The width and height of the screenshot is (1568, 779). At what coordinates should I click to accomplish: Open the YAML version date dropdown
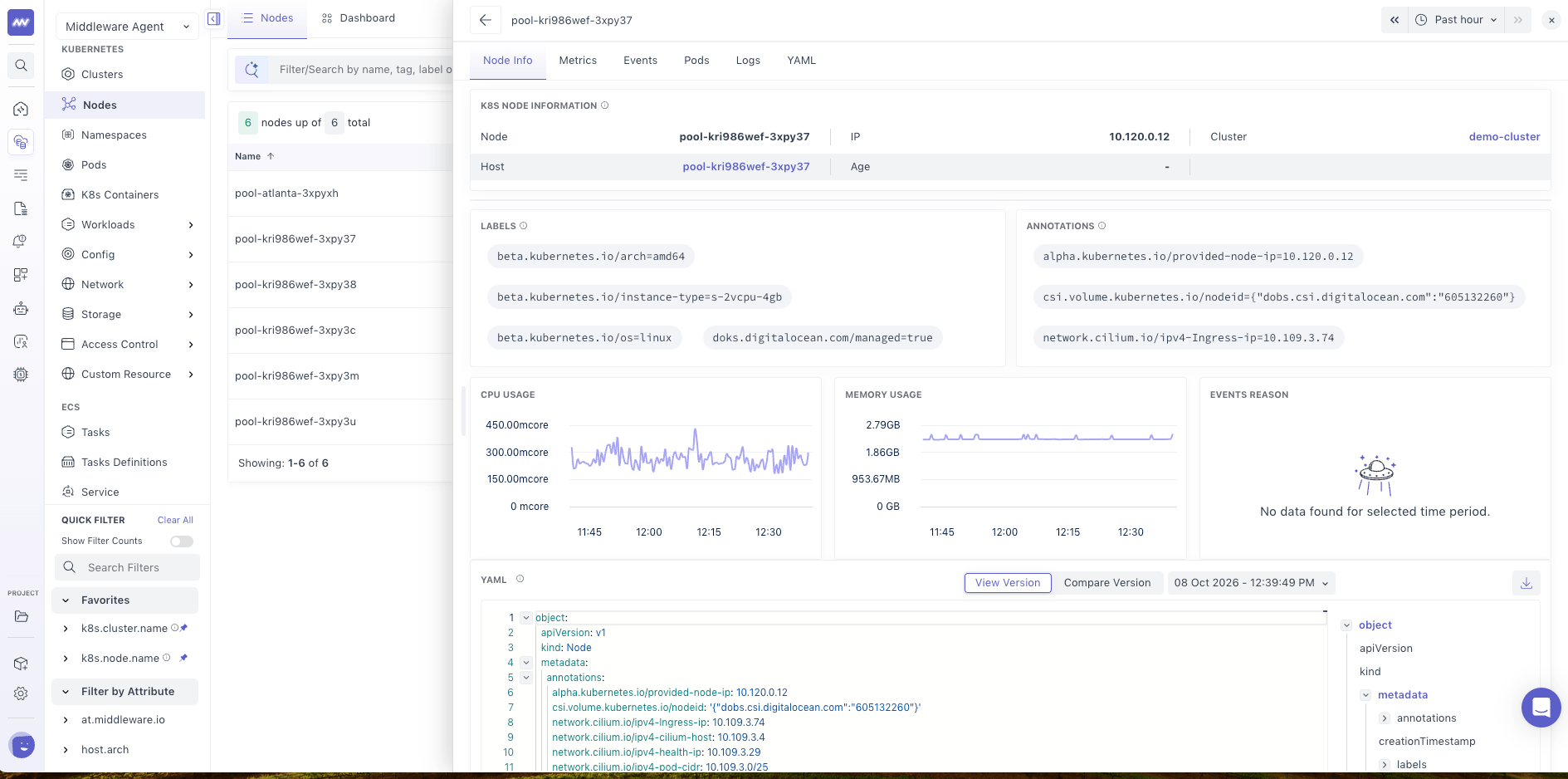click(1251, 583)
